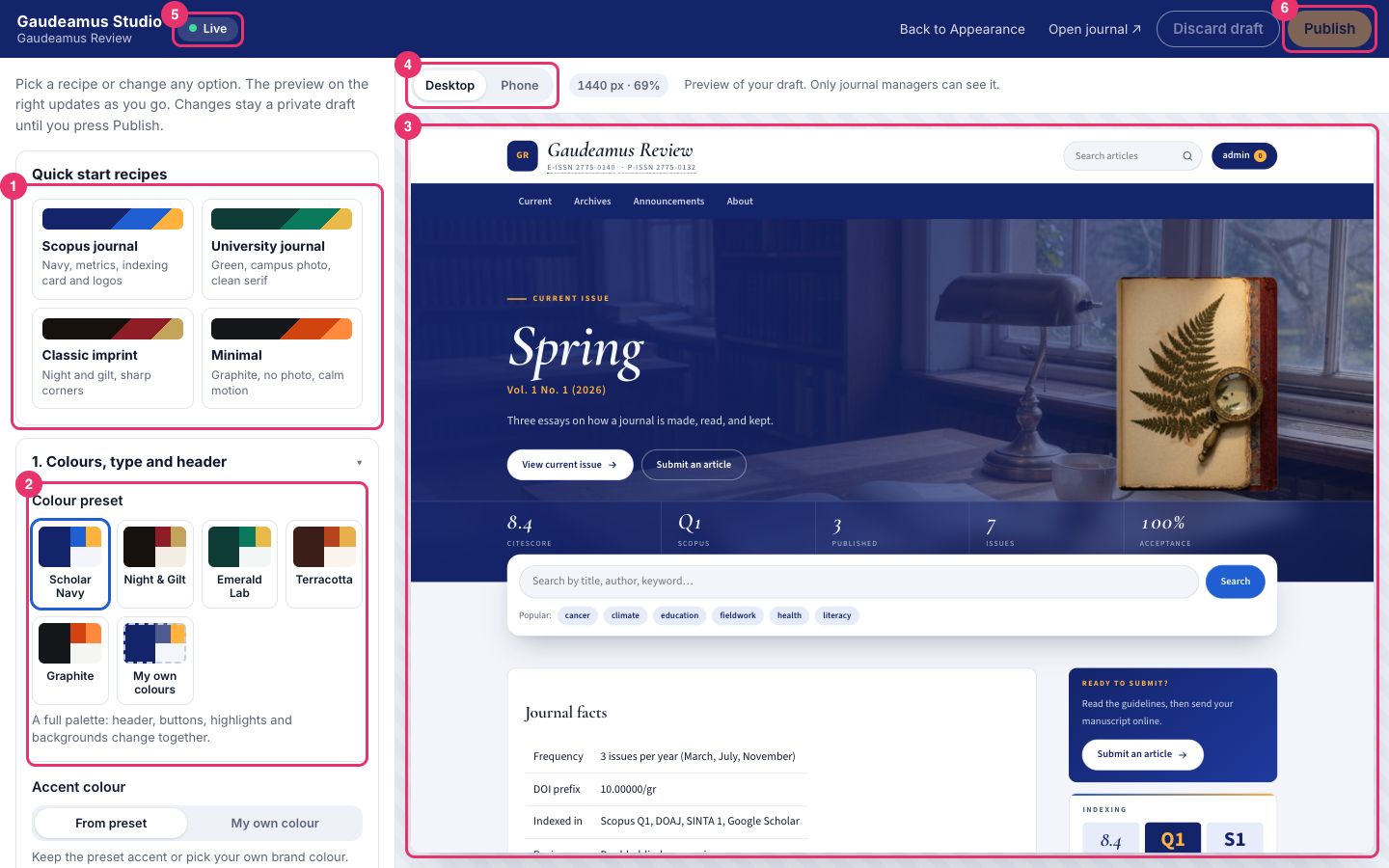1389x868 pixels.
Task: Click the View current issue button
Action: [x=570, y=465]
